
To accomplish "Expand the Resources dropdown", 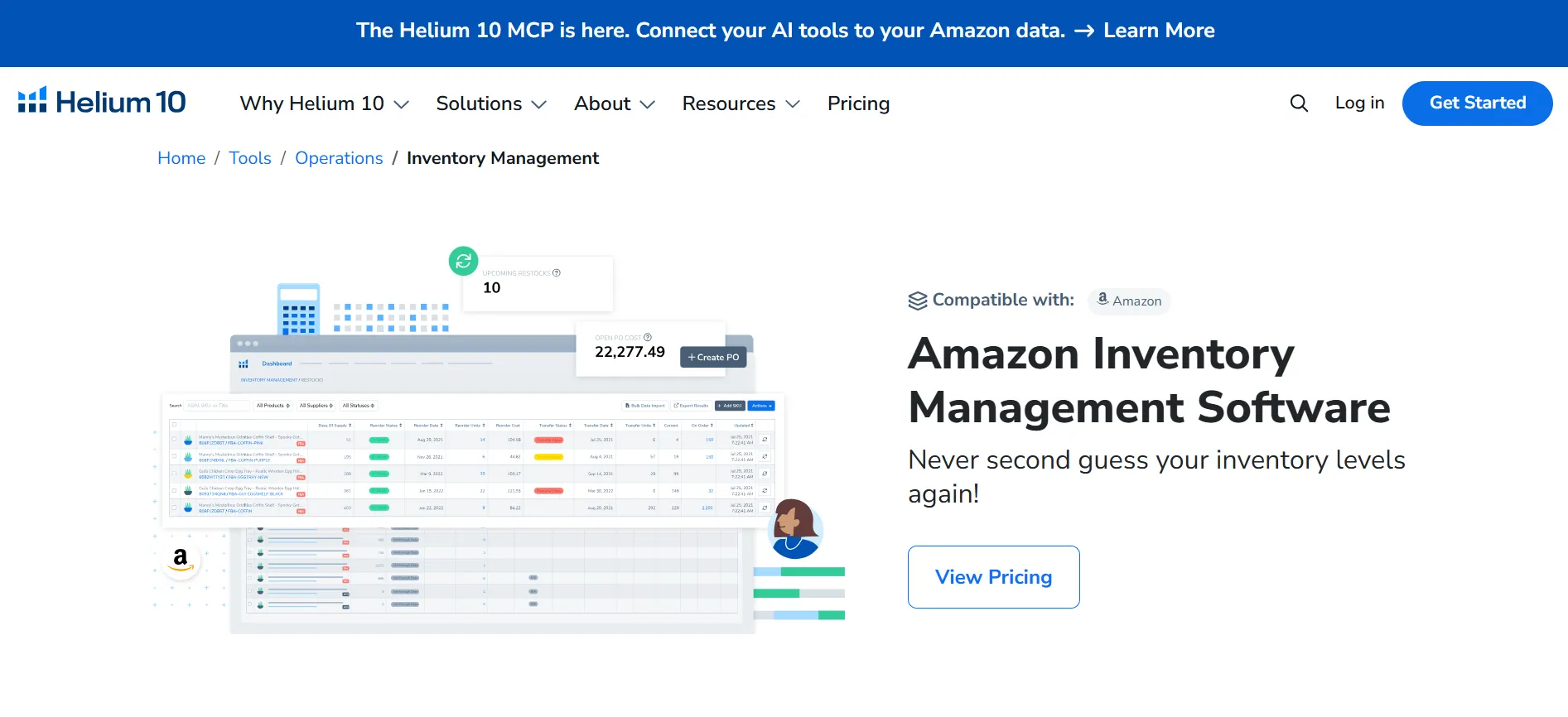I will [741, 103].
